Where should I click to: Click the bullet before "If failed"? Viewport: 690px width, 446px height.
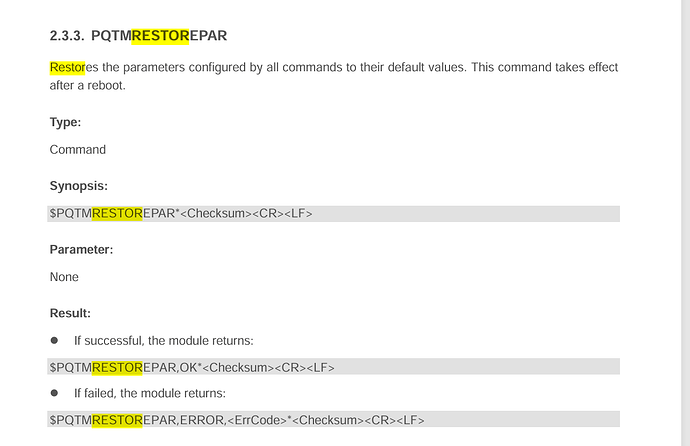[55, 393]
